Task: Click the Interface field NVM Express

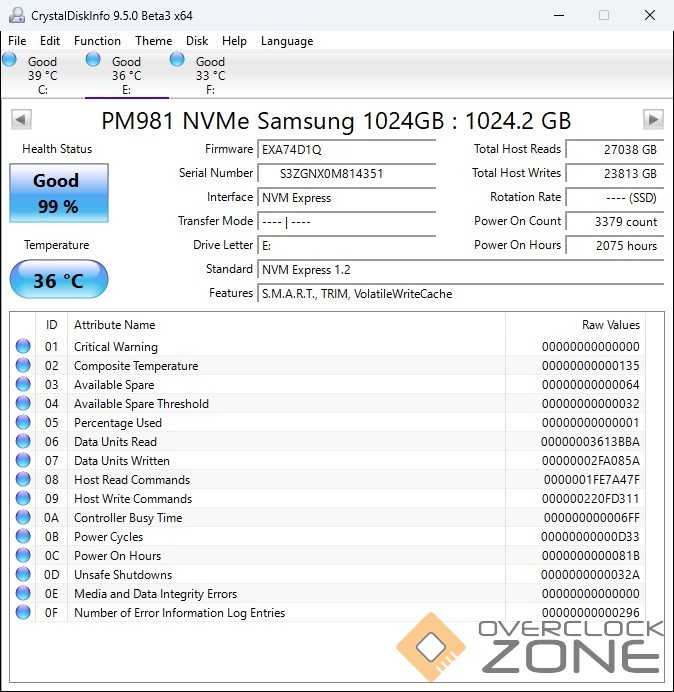Action: pos(346,198)
